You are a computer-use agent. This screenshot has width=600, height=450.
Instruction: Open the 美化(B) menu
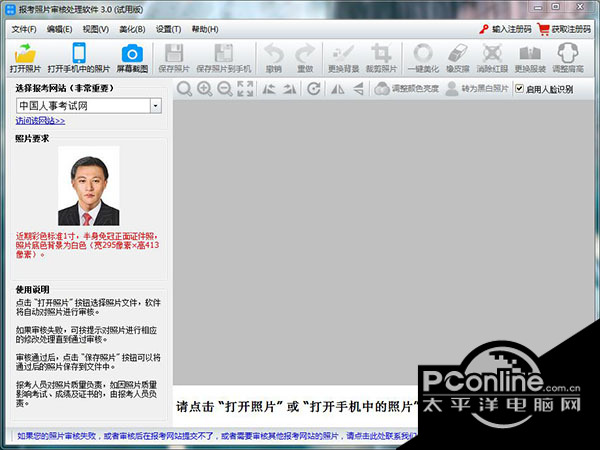(131, 29)
